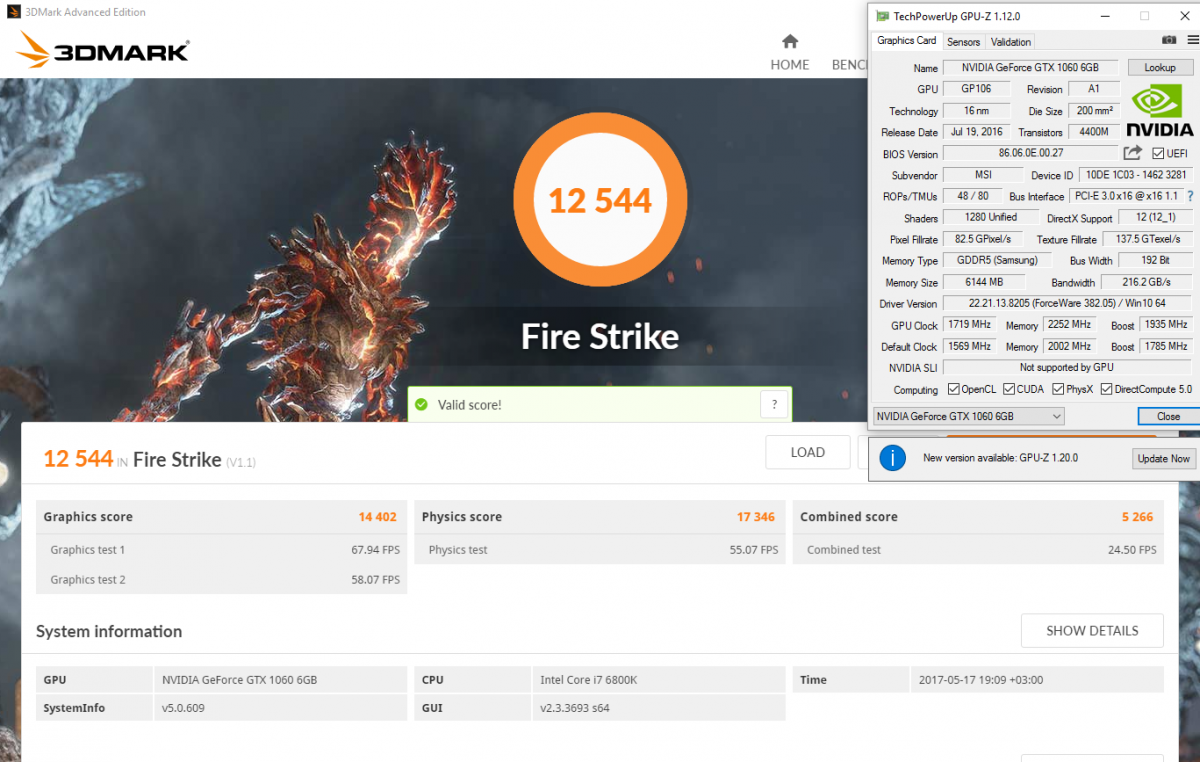1200x762 pixels.
Task: Click the GPU-Z Name field
Action: click(1030, 67)
